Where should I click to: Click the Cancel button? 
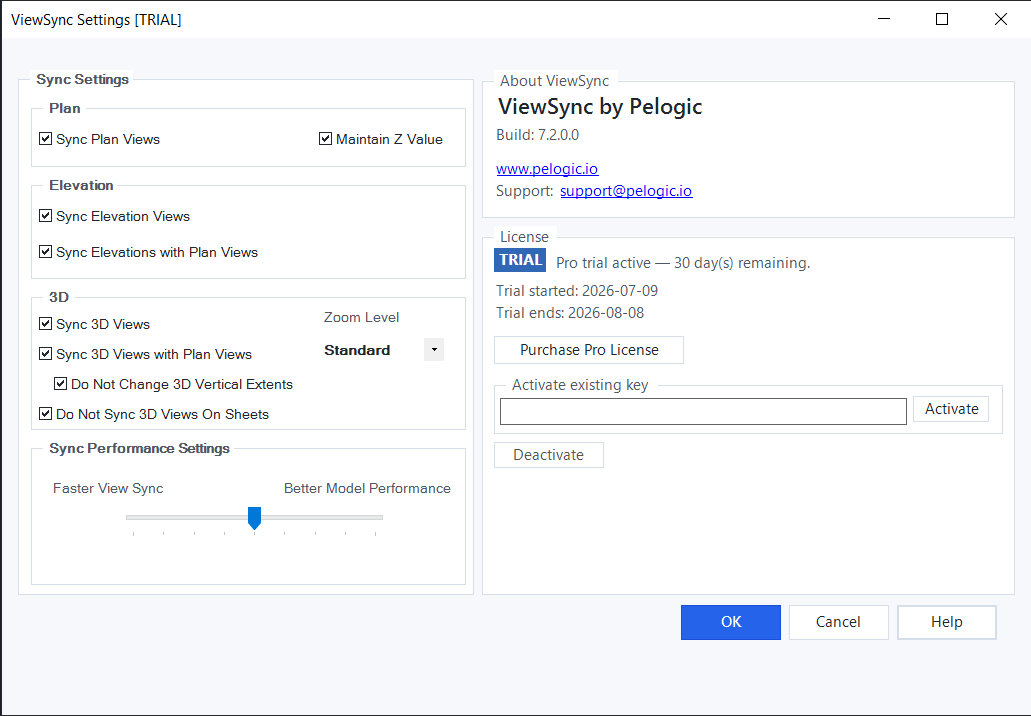pyautogui.click(x=838, y=622)
